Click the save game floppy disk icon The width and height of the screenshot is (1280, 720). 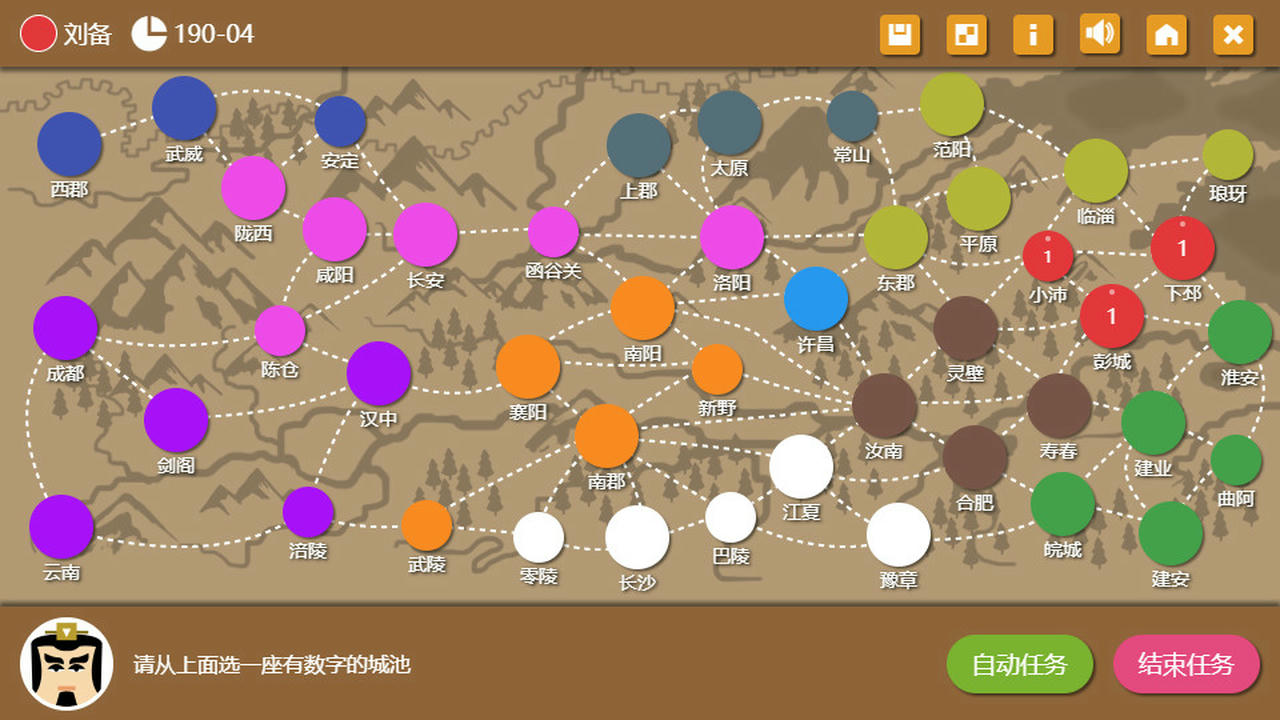click(899, 35)
